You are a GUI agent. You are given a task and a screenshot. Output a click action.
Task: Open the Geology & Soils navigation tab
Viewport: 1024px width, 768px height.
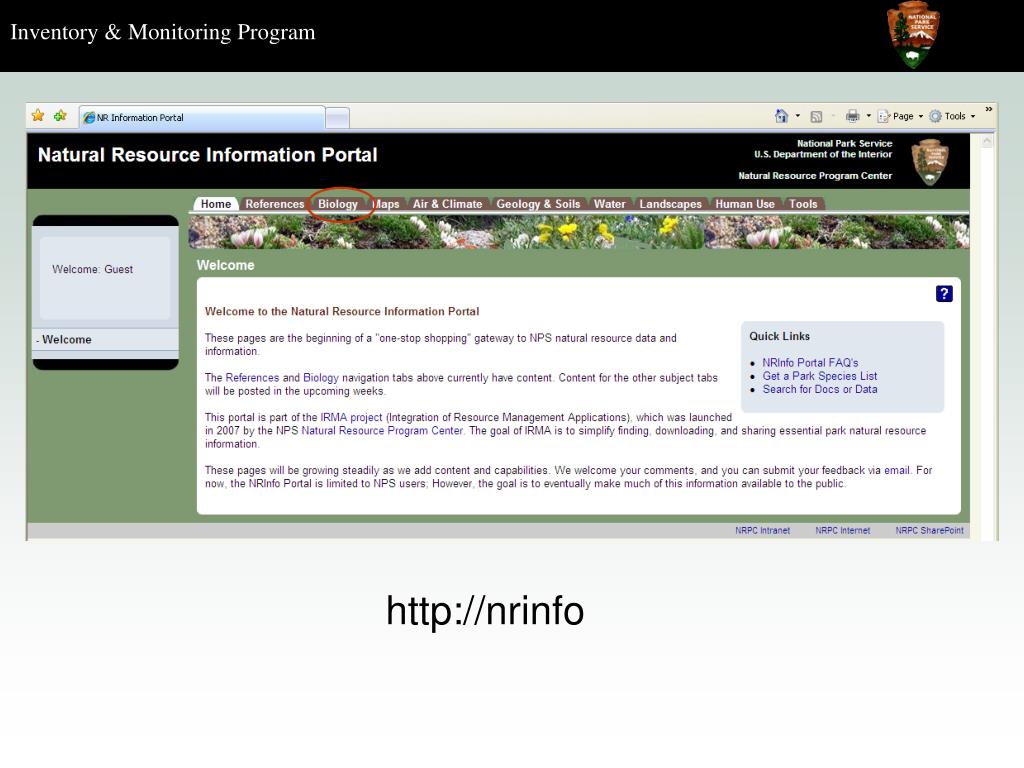(x=538, y=204)
